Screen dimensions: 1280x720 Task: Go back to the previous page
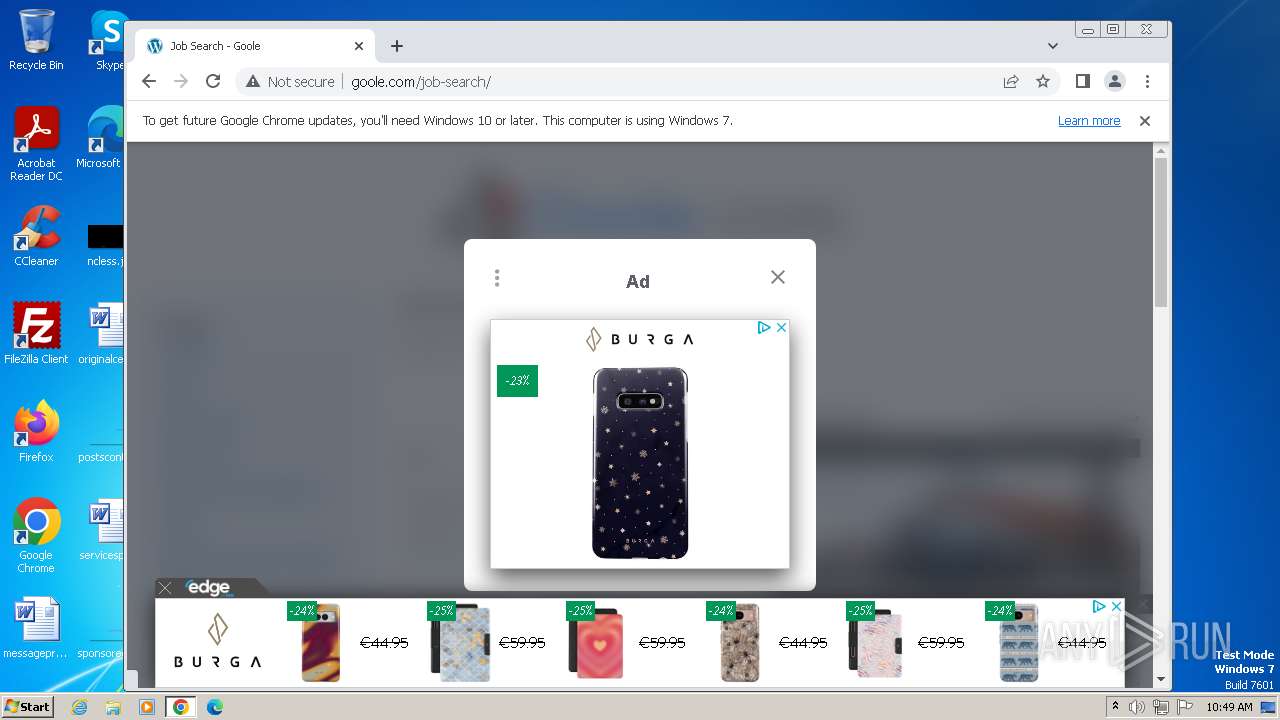coord(149,82)
